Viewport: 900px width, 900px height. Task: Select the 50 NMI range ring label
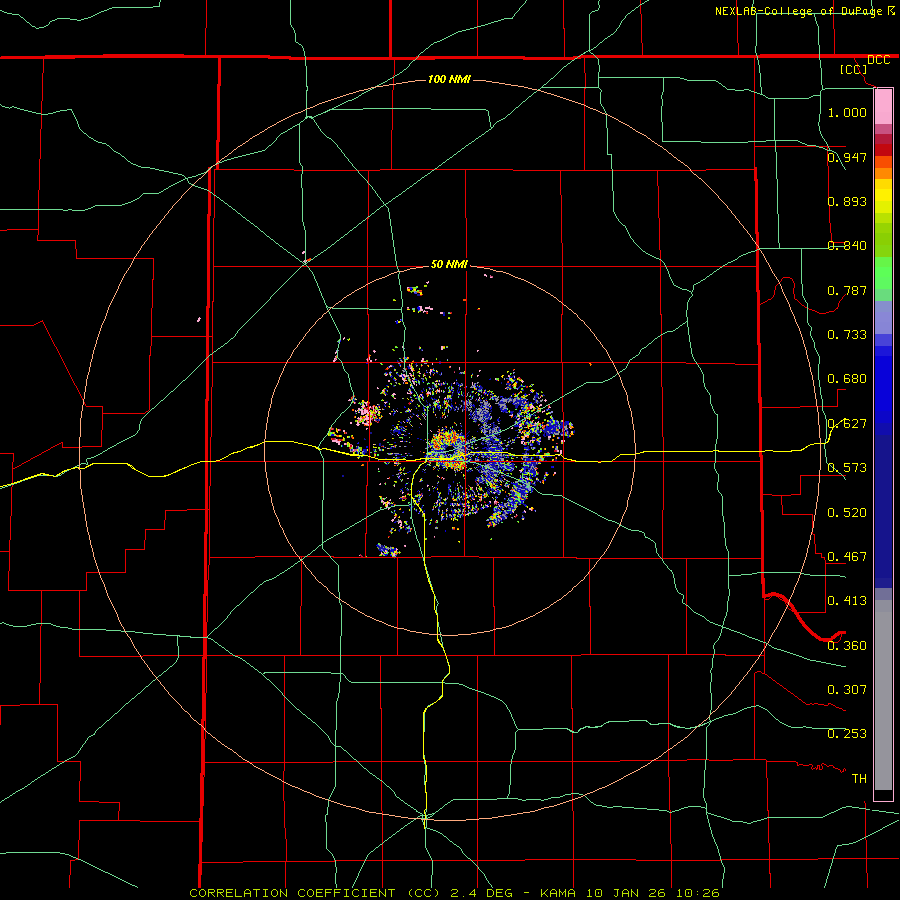click(x=449, y=264)
